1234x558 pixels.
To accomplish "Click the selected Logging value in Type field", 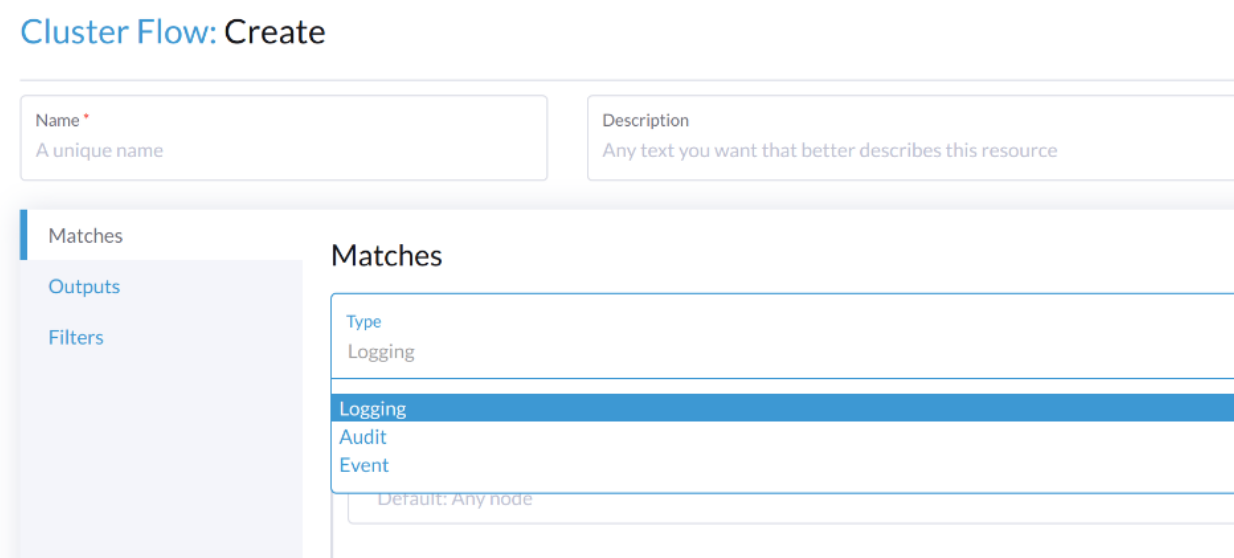I will pos(381,352).
